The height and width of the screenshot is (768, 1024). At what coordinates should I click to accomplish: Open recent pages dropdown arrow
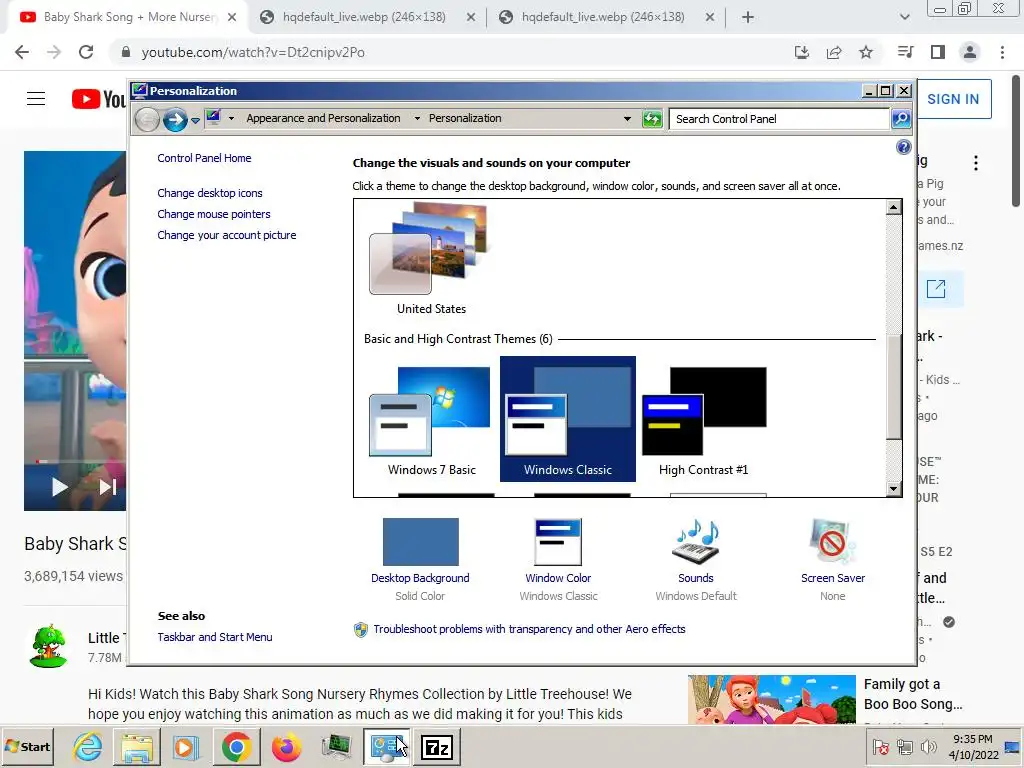pos(195,120)
